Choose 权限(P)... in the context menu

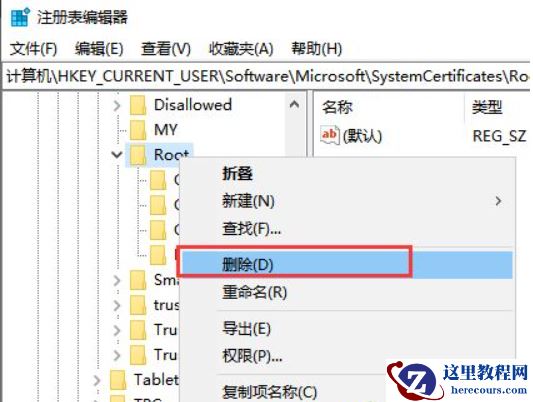pyautogui.click(x=346, y=356)
